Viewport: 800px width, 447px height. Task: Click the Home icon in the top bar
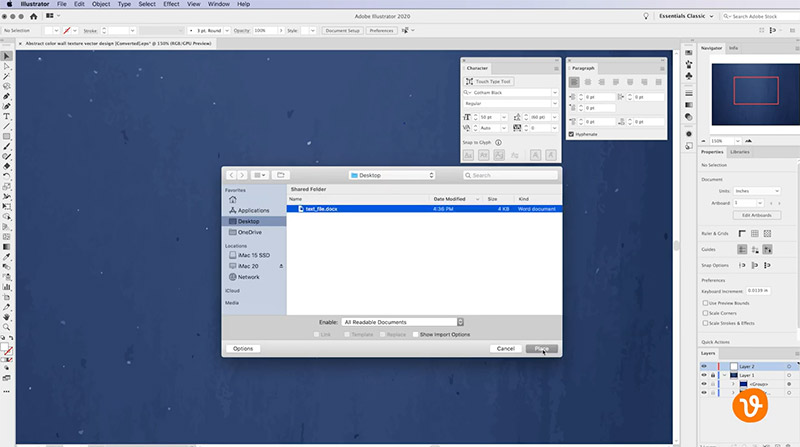(34, 16)
